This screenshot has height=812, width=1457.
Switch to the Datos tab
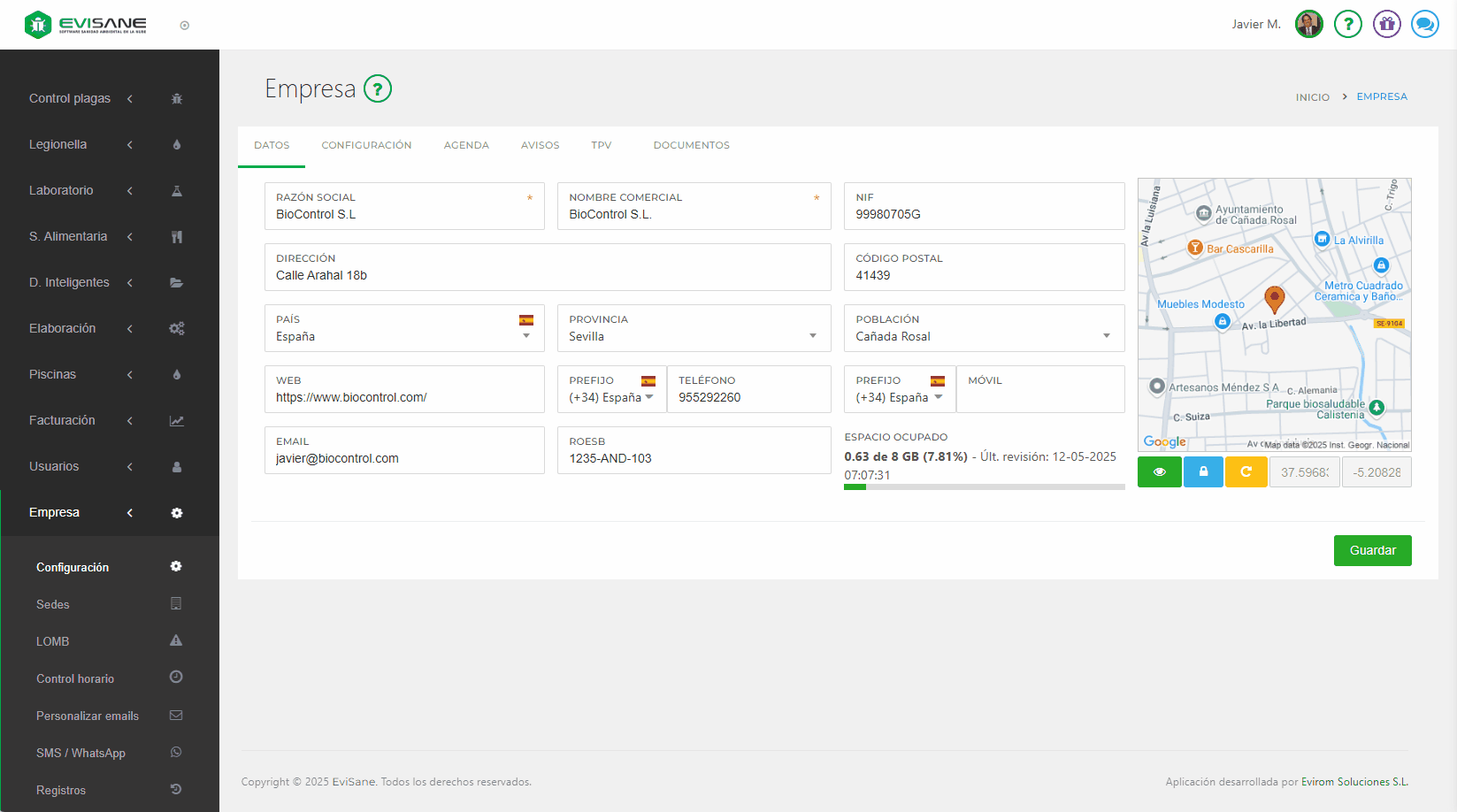click(x=272, y=145)
